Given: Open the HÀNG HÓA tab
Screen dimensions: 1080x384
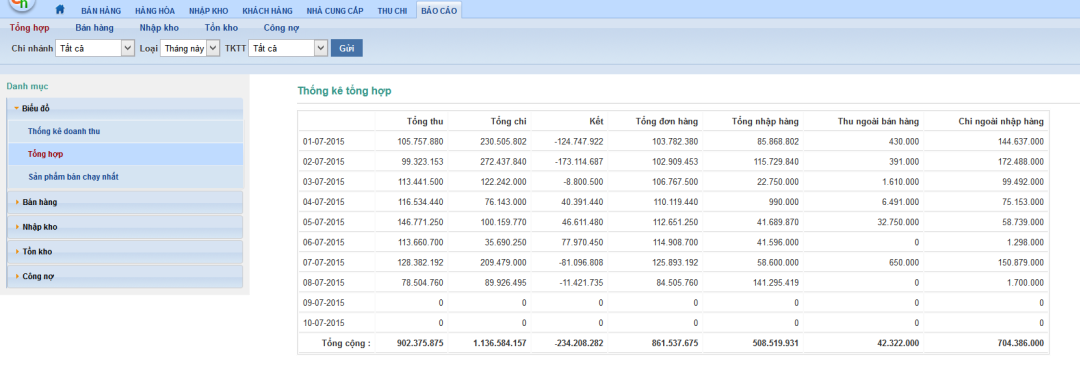Looking at the screenshot, I should point(155,11).
